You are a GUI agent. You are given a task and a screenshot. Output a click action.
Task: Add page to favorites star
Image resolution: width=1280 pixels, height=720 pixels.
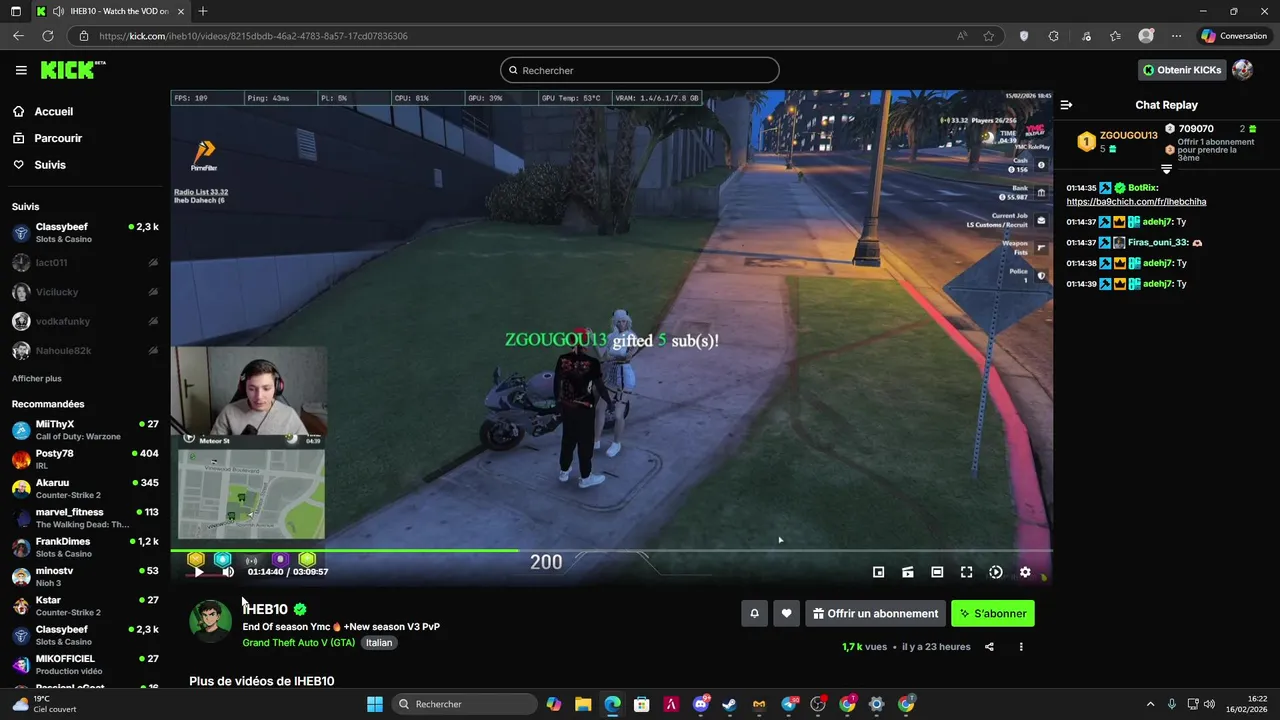point(989,36)
